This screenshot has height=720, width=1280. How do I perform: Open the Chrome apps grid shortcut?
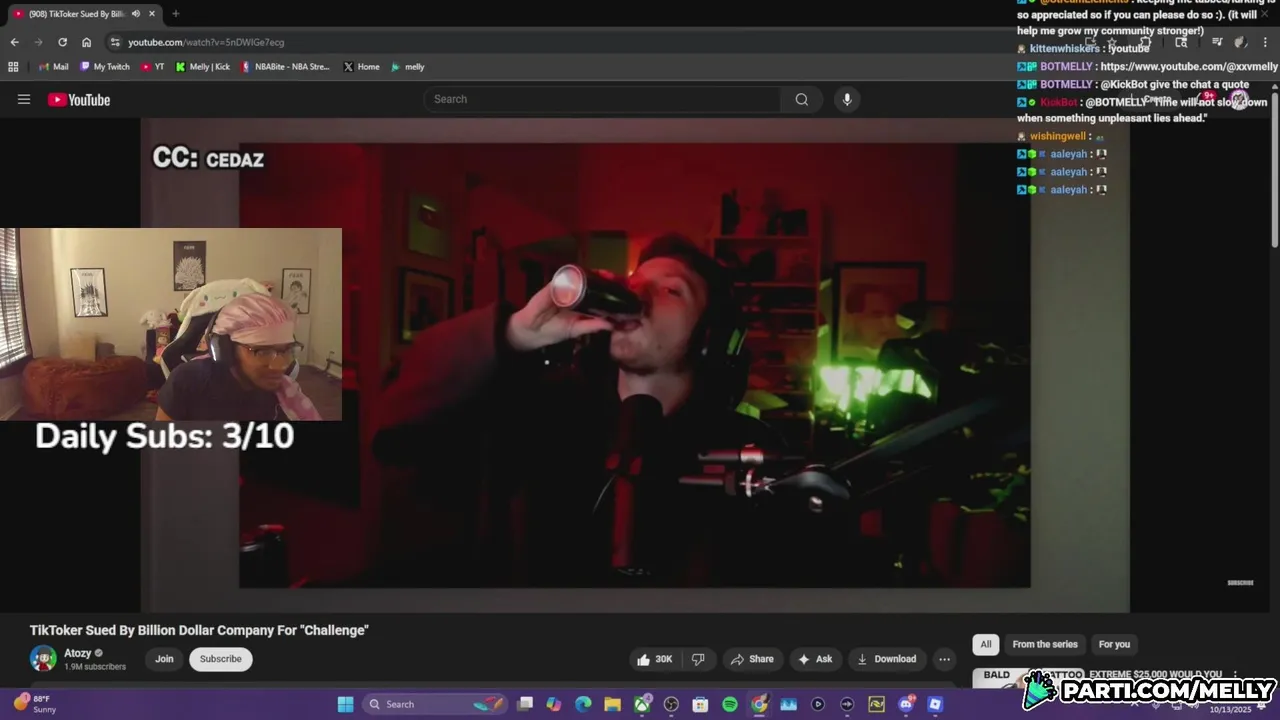pos(13,67)
